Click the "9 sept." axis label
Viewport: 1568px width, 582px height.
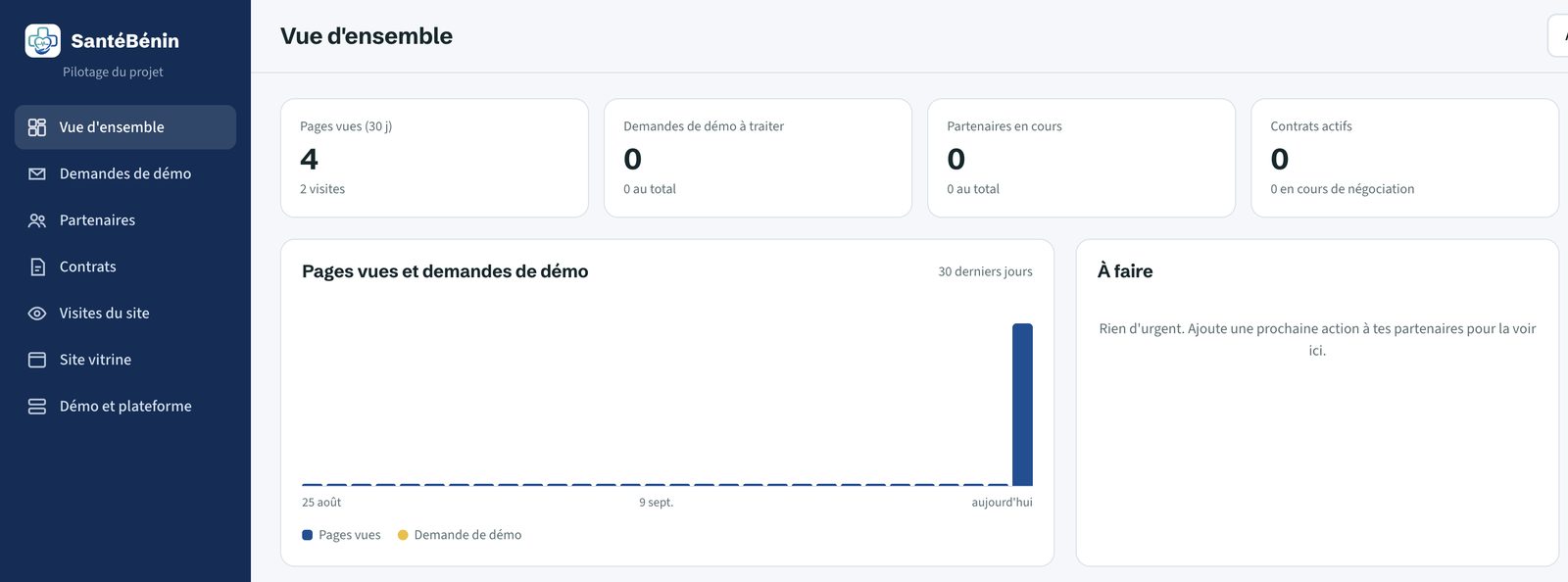point(657,503)
